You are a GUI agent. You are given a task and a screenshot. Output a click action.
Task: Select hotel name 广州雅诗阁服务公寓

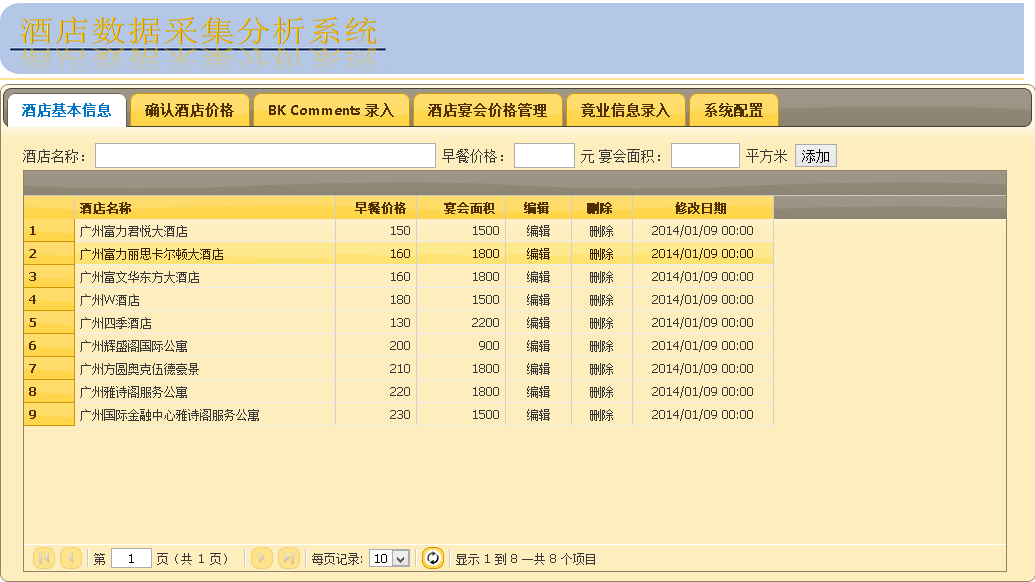click(x=133, y=393)
